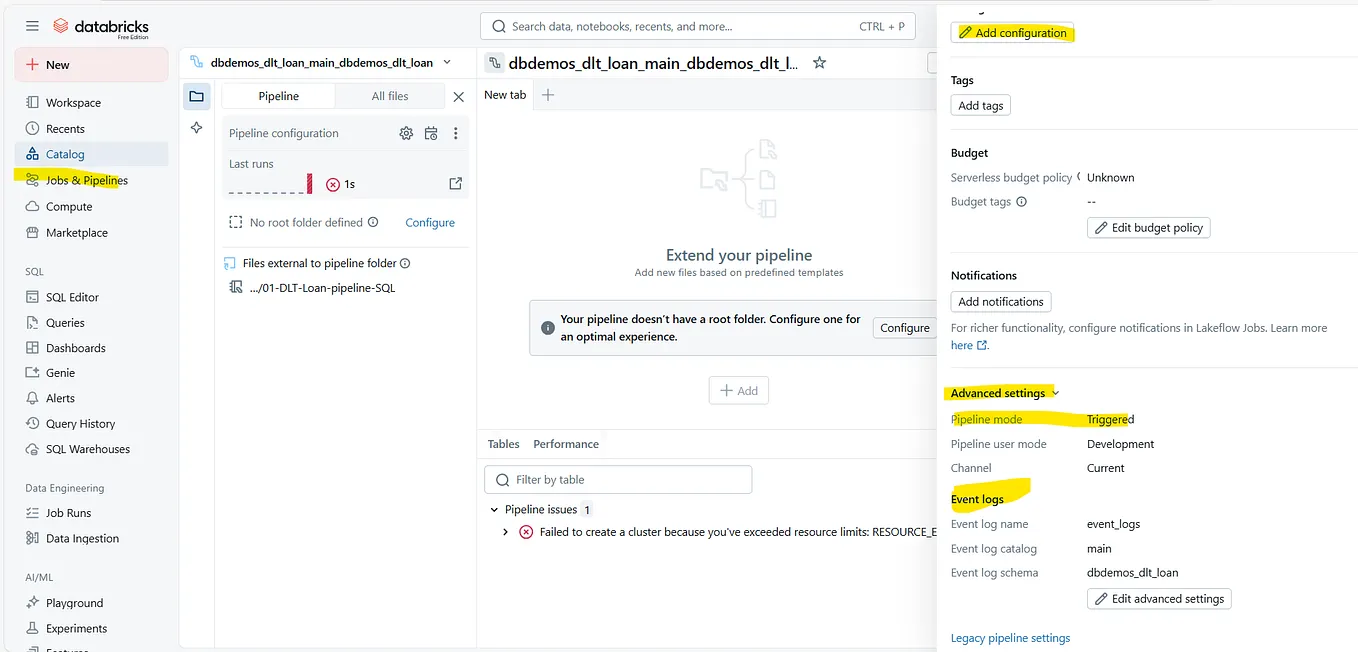Click the SQL Warehouses icon in the sidebar
This screenshot has height=652, width=1358.
[x=32, y=449]
